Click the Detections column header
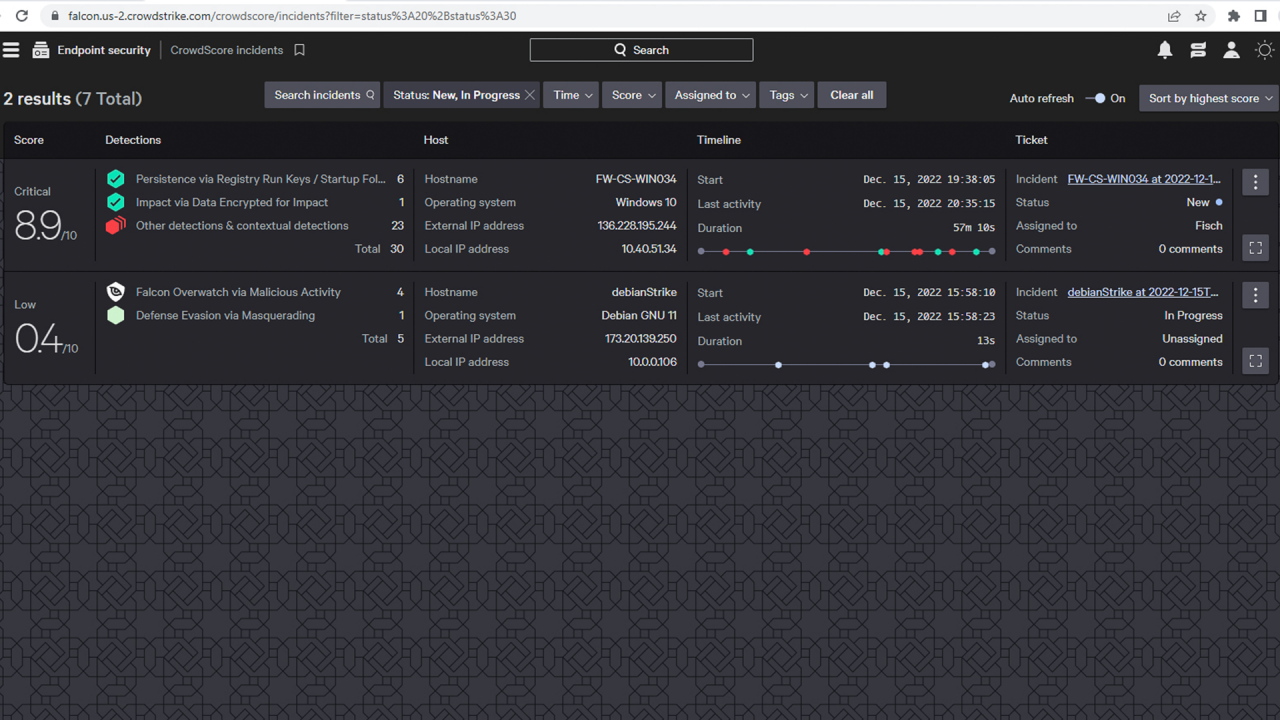 click(x=133, y=140)
